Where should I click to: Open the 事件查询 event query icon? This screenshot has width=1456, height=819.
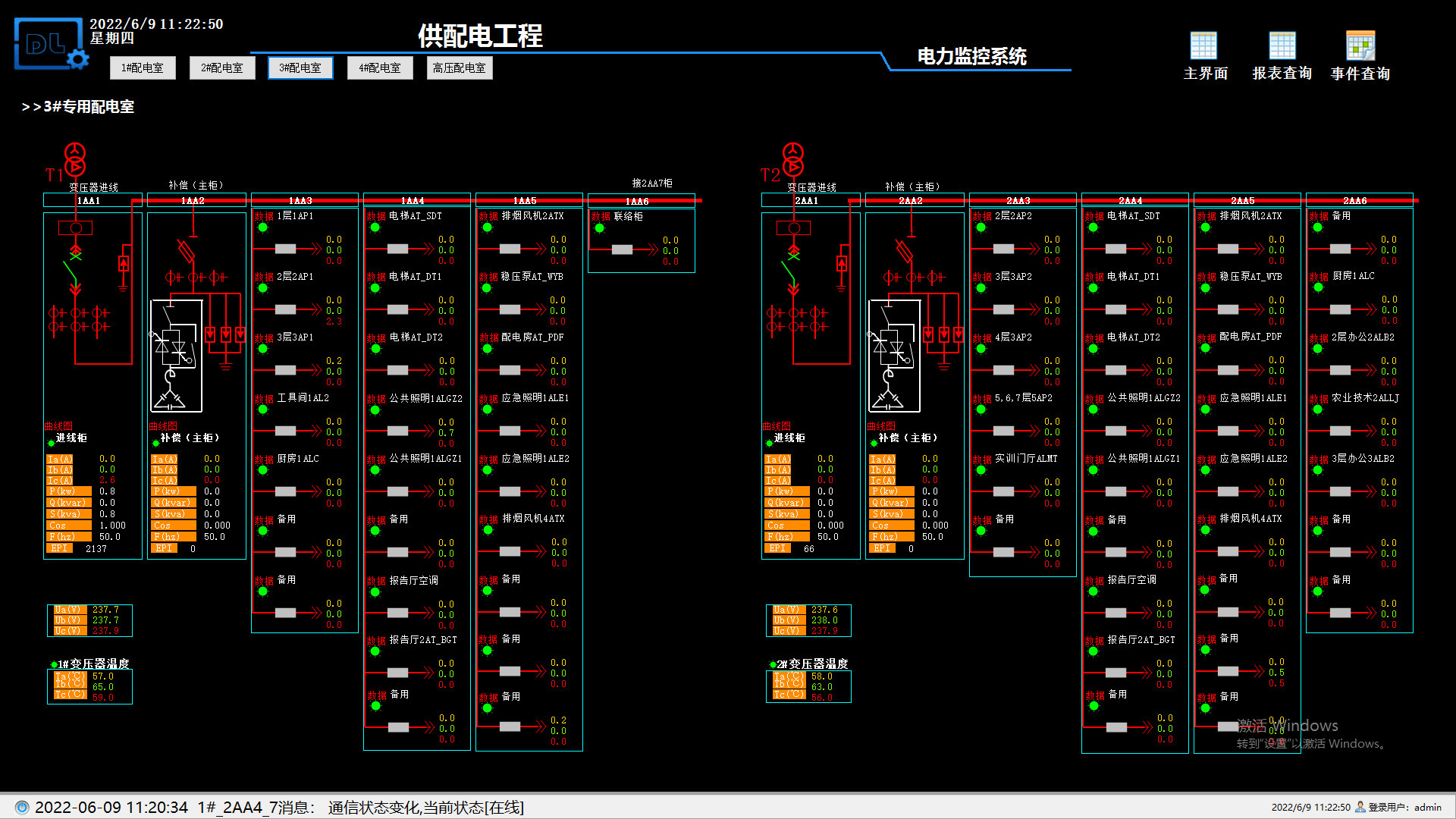click(1360, 46)
